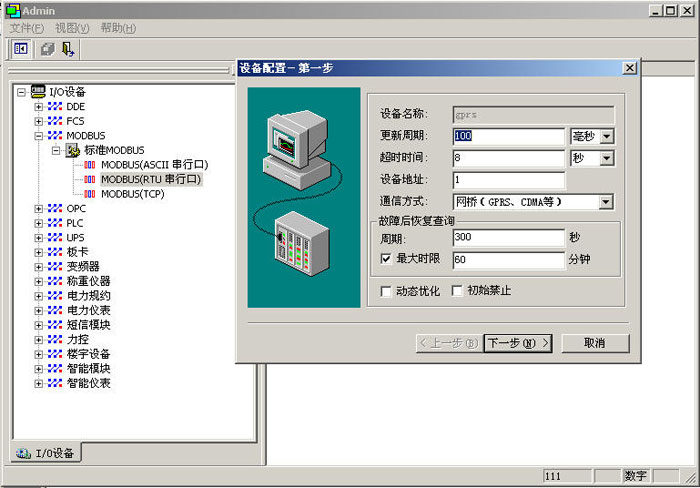The width and height of the screenshot is (700, 488).
Task: Click the exit door toolbar icon
Action: [67, 48]
